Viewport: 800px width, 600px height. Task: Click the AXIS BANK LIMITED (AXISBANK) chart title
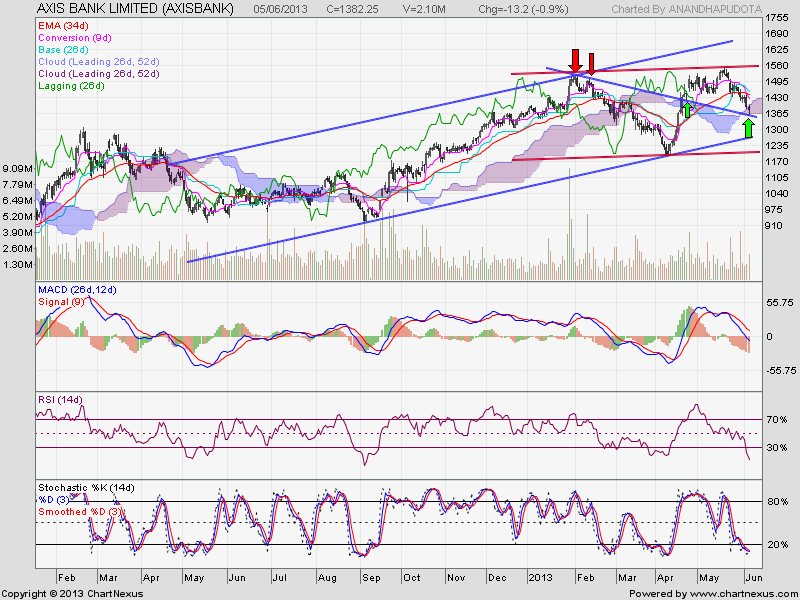(135, 9)
